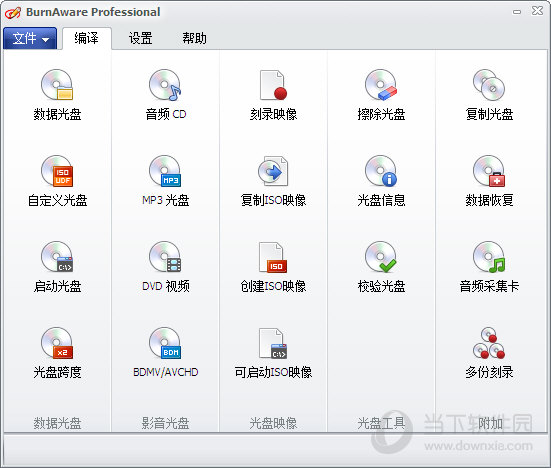Switch to the 编译 tab
The height and width of the screenshot is (468, 551).
tap(86, 38)
